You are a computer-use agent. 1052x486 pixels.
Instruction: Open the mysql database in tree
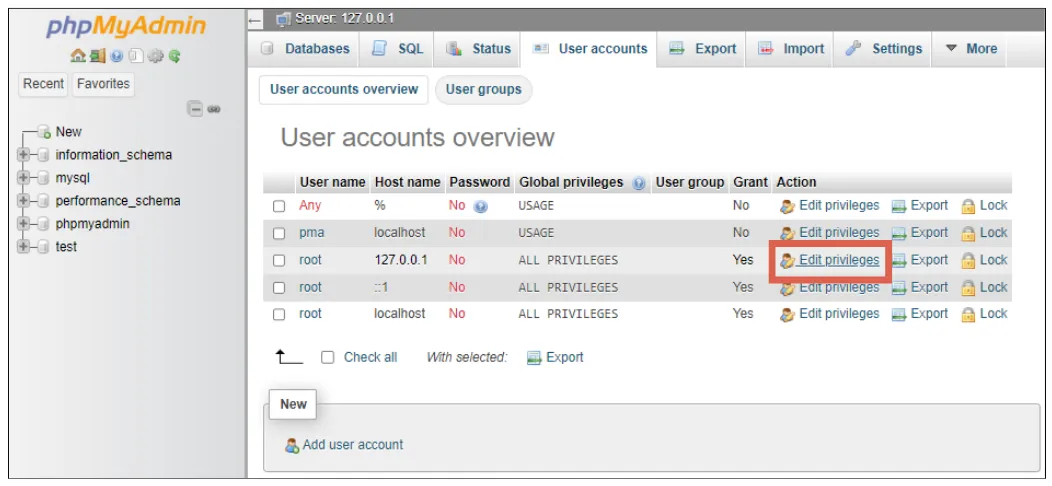point(72,178)
